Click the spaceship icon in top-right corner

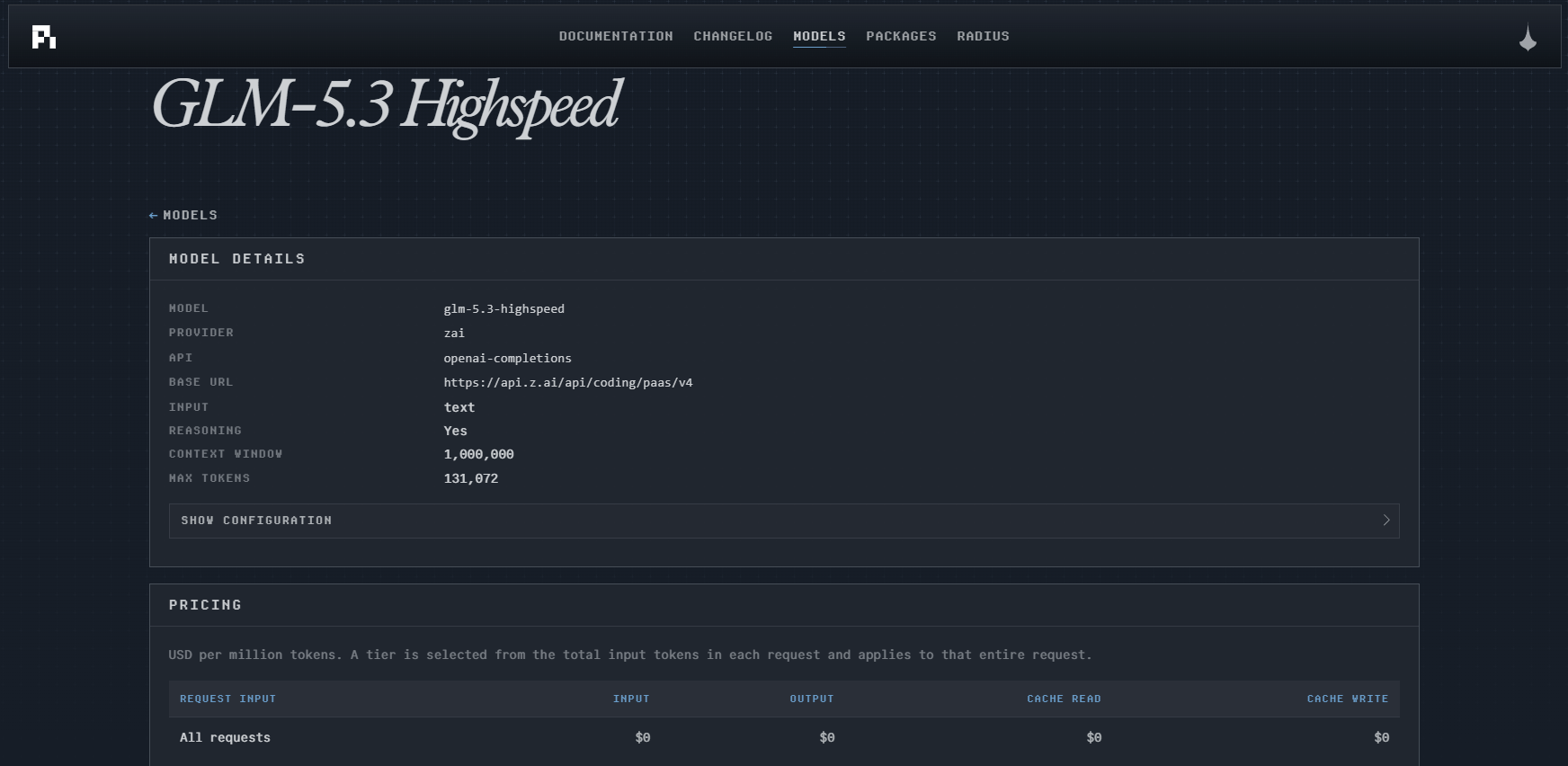[x=1528, y=38]
